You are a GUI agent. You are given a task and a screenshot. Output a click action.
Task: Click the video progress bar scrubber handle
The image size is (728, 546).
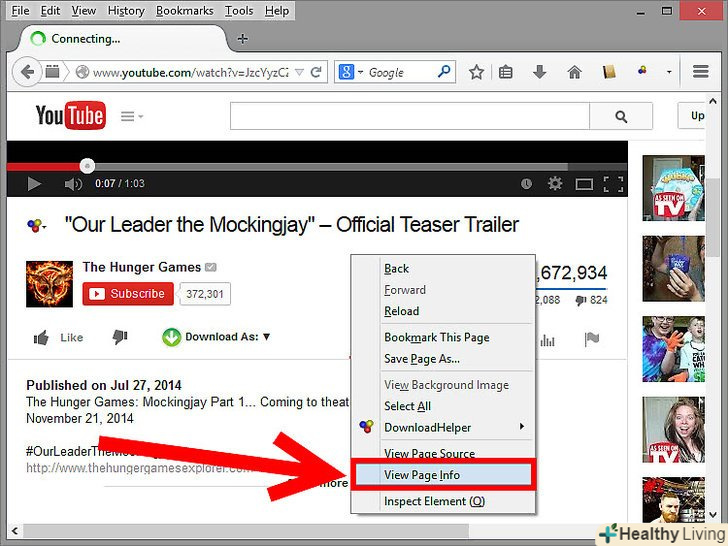tap(87, 166)
